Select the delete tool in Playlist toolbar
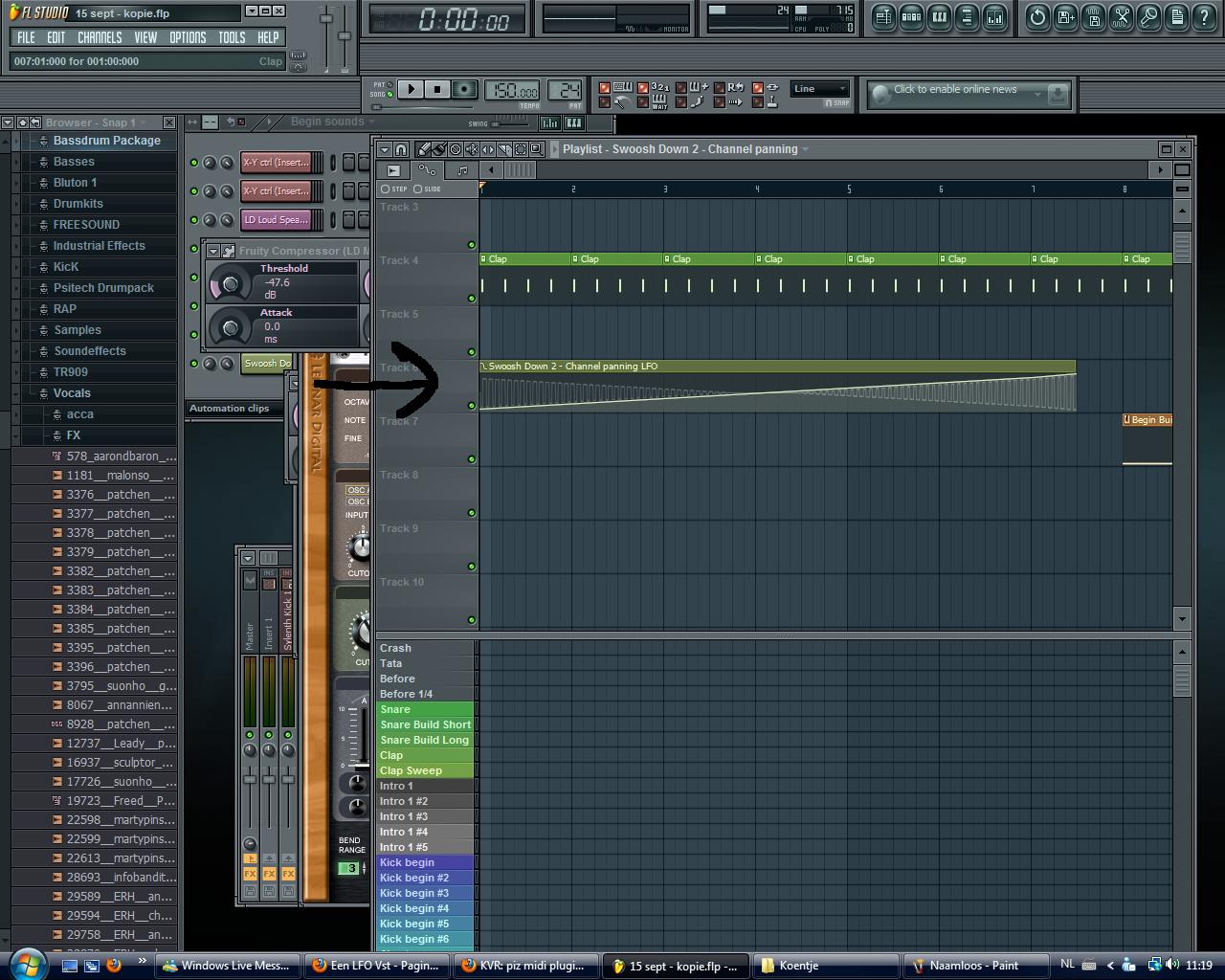 point(456,149)
